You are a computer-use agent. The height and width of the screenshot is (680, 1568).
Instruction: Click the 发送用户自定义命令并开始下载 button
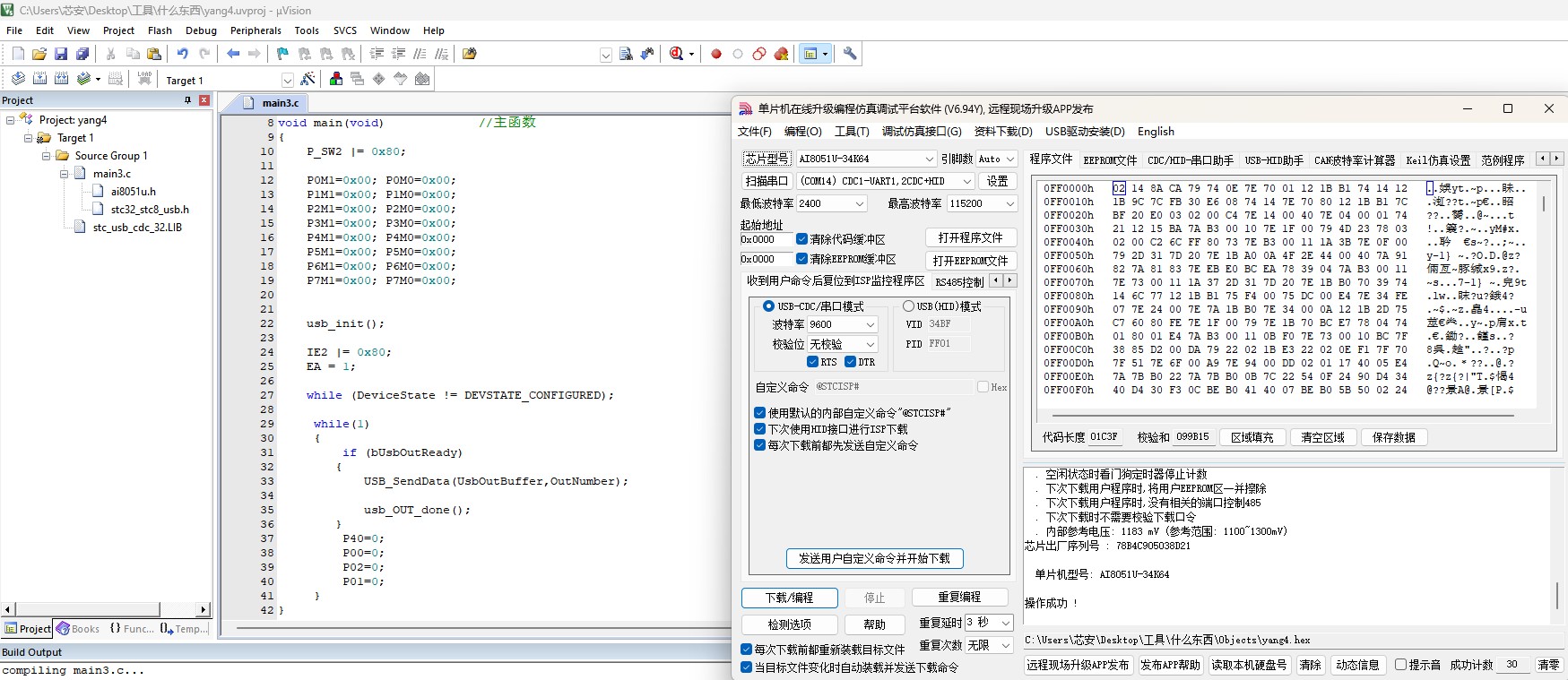point(874,558)
